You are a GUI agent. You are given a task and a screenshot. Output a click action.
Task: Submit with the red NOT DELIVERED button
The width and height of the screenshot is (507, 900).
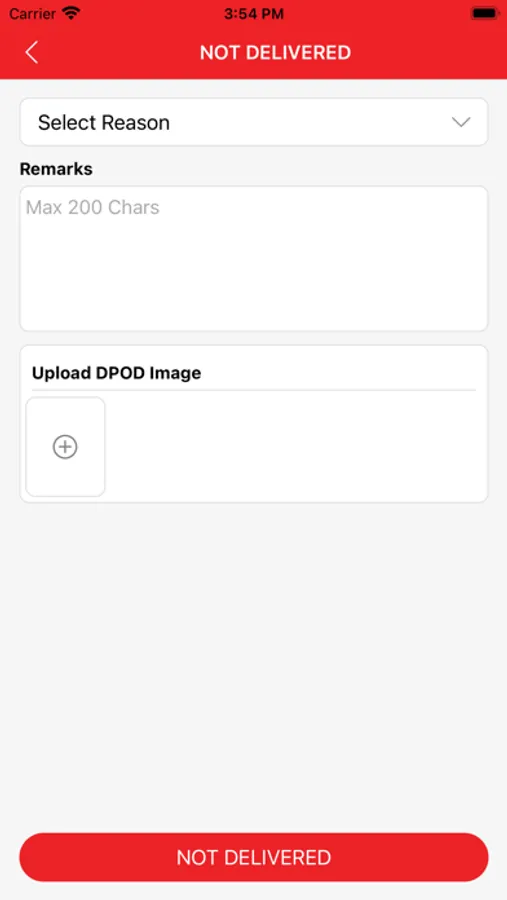tap(254, 857)
